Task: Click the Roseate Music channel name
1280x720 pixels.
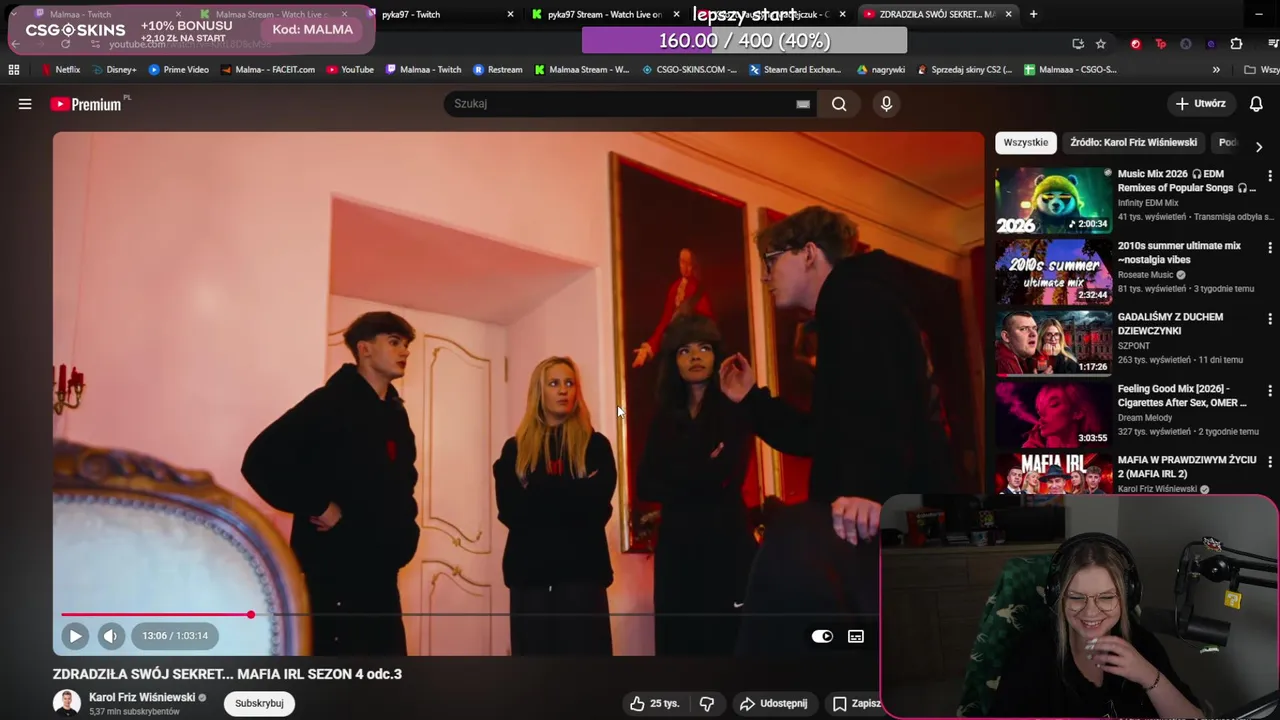Action: click(x=1146, y=275)
